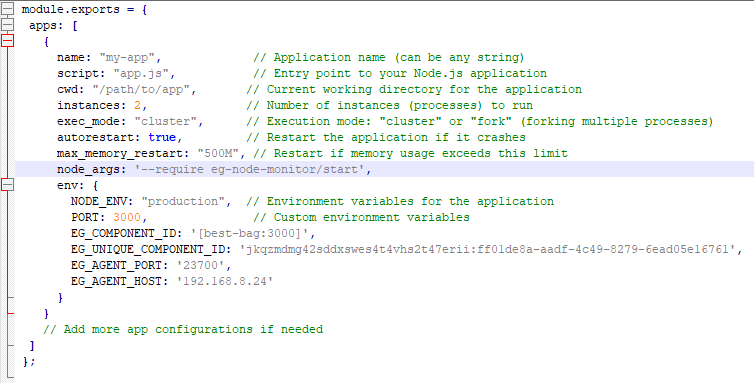The width and height of the screenshot is (754, 383).
Task: Click the "Application name" comment text
Action: (x=329, y=58)
